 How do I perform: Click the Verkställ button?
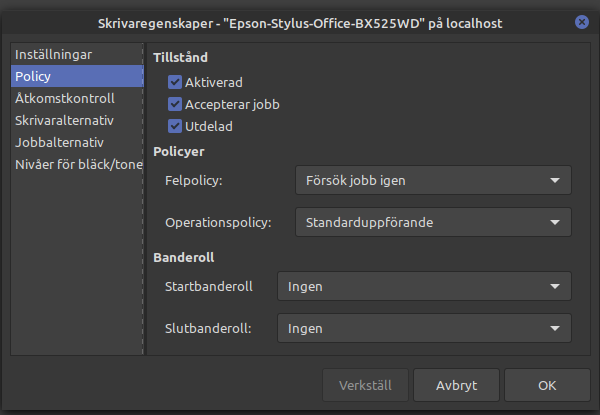tap(365, 385)
